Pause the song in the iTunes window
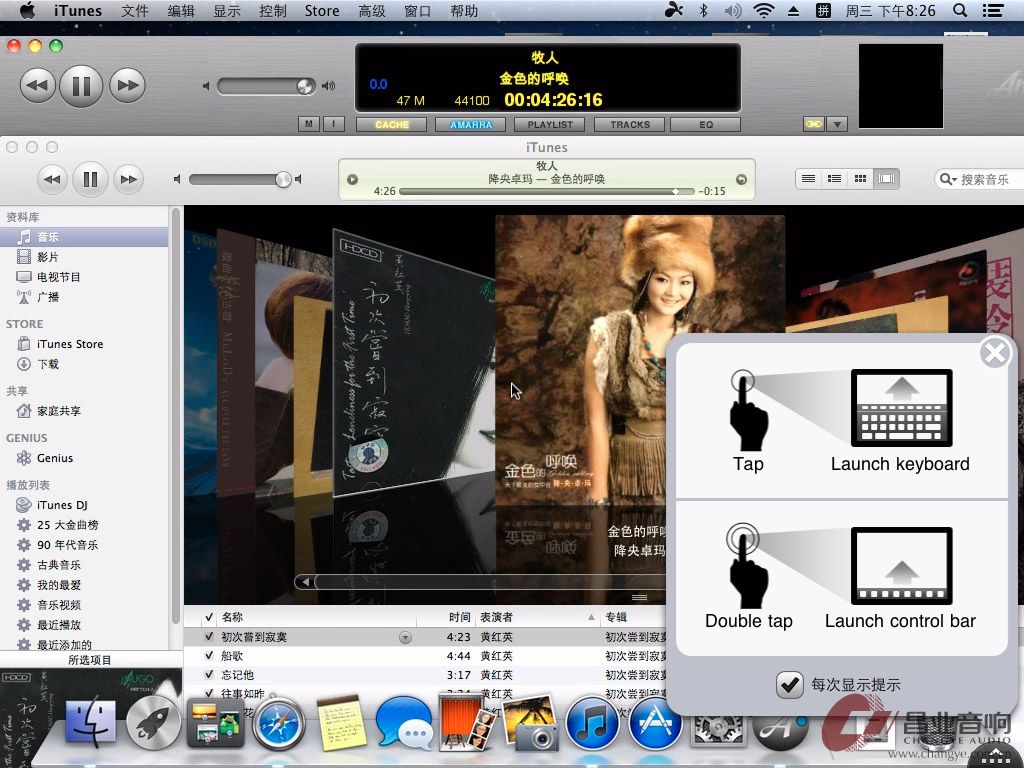 tap(90, 179)
